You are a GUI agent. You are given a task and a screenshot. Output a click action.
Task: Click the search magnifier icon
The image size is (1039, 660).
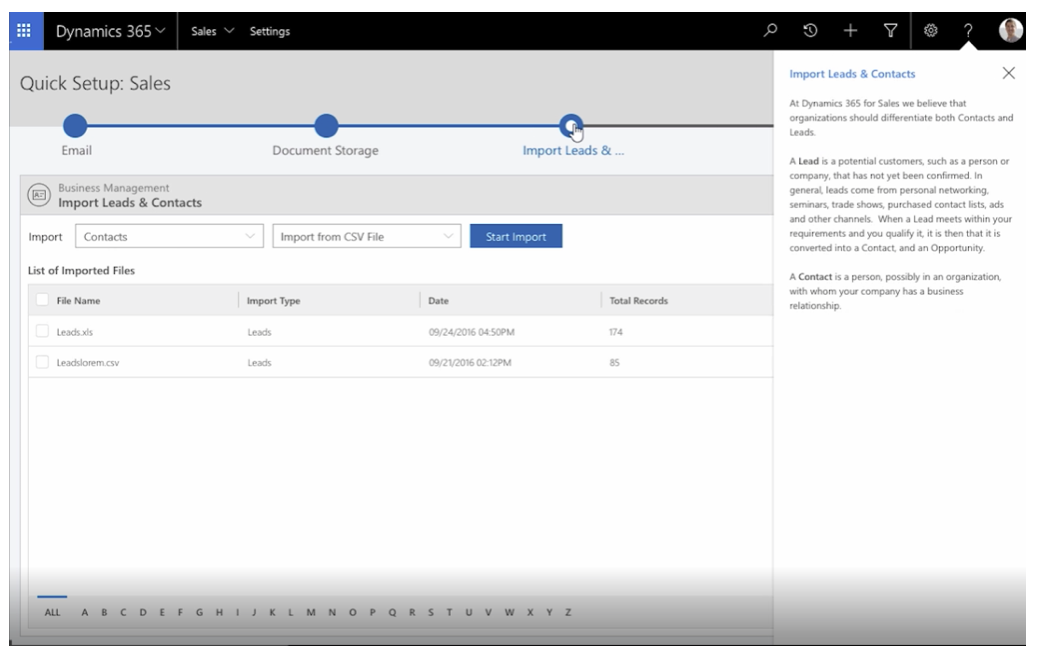point(770,30)
